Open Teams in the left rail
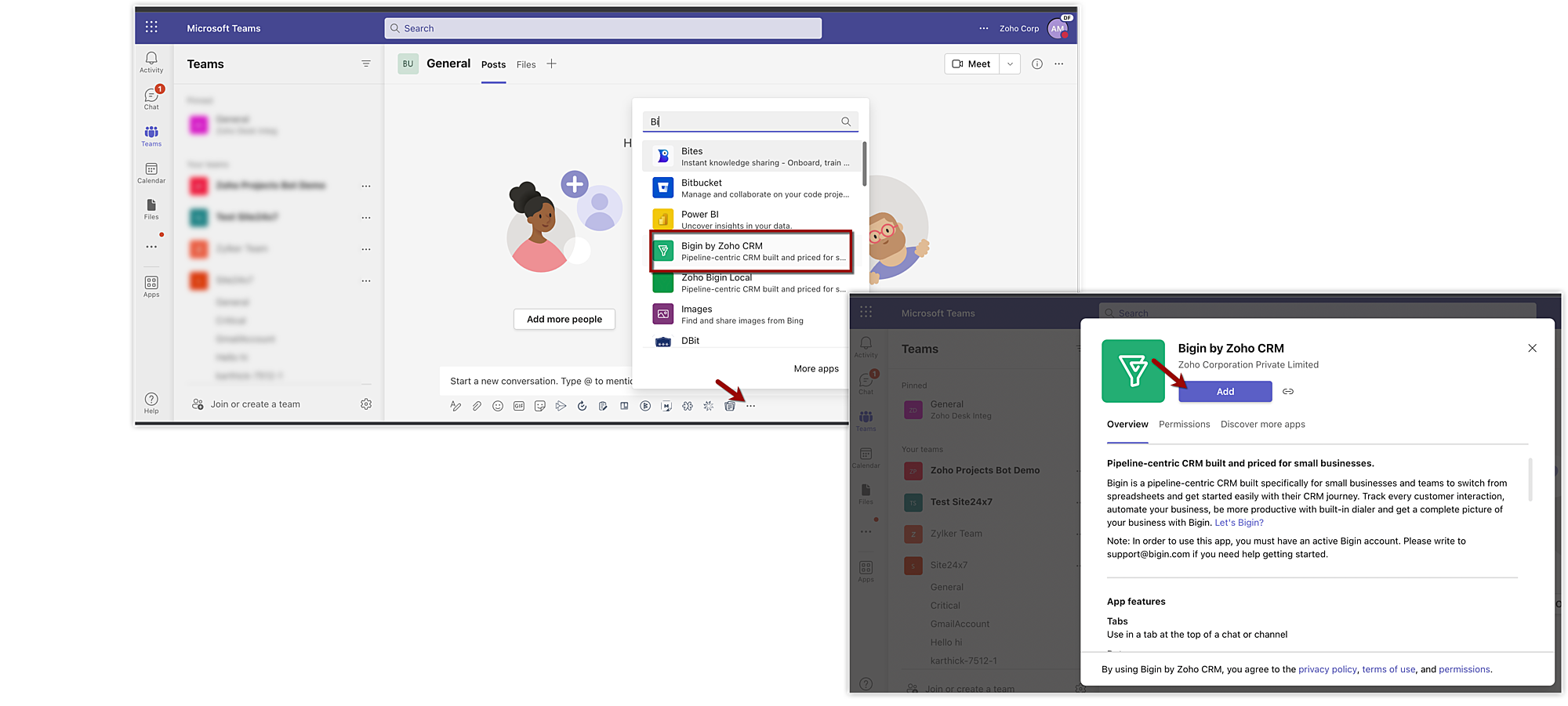Viewport: 1568px width, 706px height. click(x=151, y=136)
